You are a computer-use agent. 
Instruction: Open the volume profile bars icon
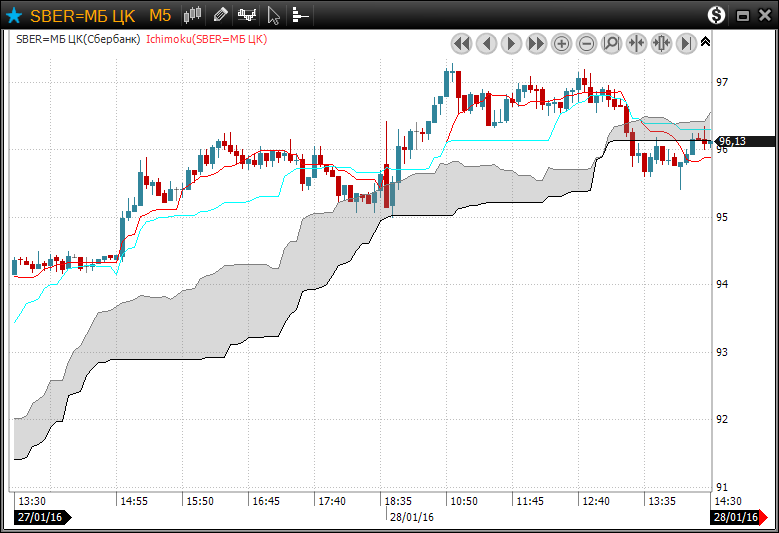pos(300,15)
